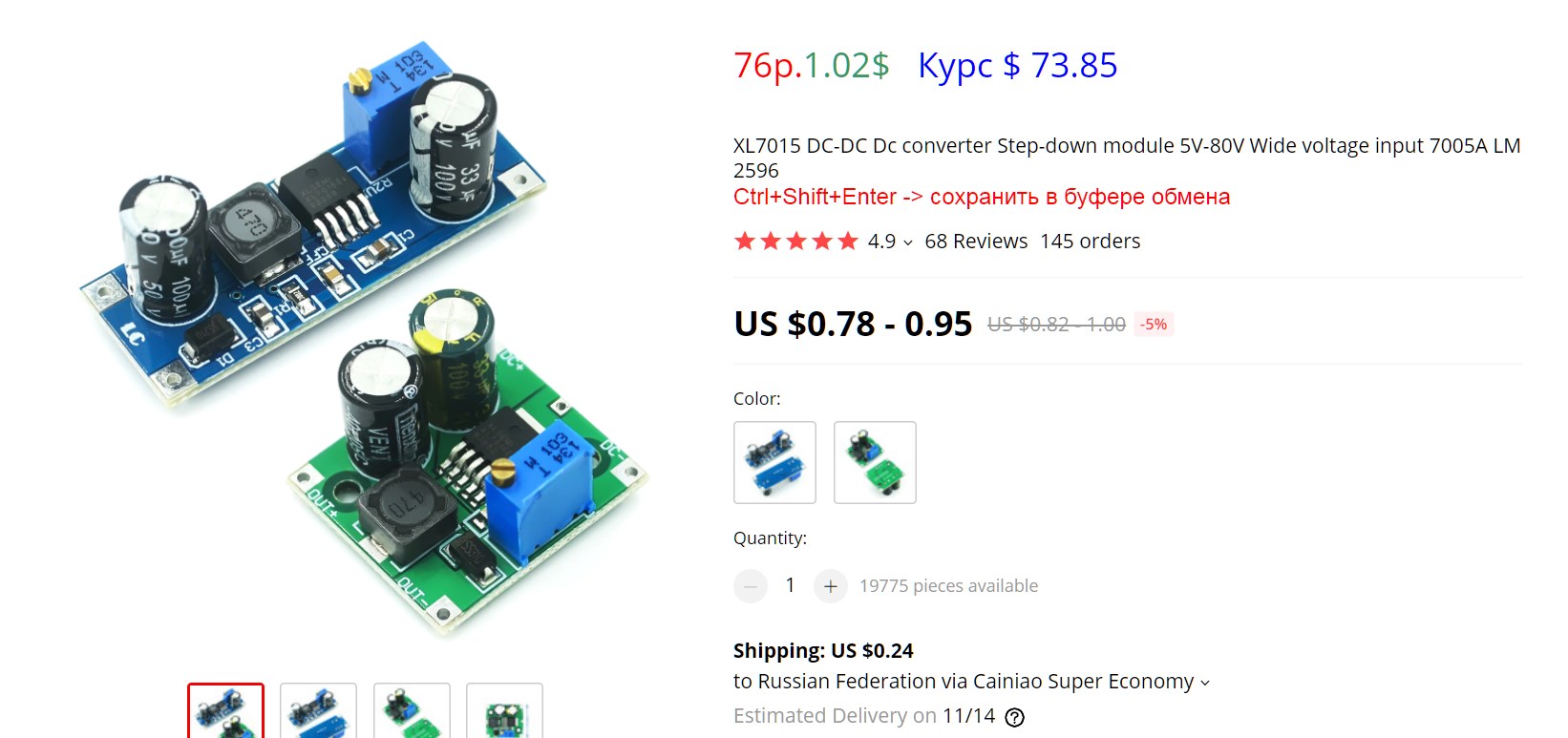Click the main product image

tap(363, 339)
